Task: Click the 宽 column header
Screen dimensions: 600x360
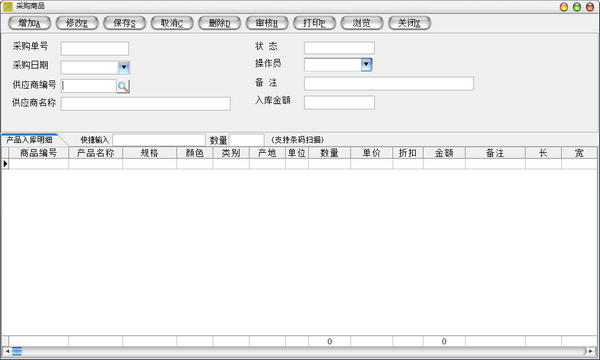Action: pos(579,153)
